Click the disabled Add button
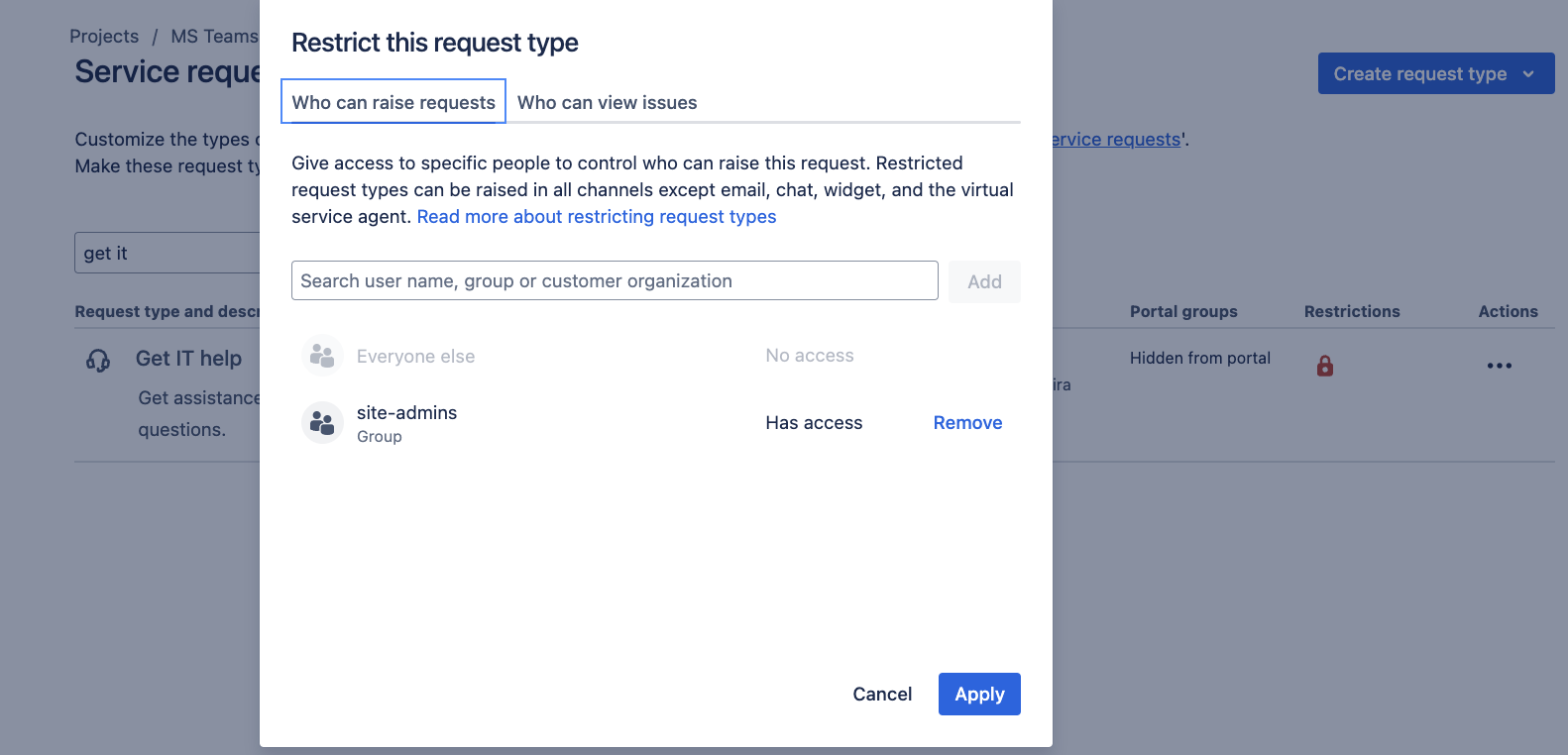Screen dimensions: 1568x755 [x=984, y=281]
